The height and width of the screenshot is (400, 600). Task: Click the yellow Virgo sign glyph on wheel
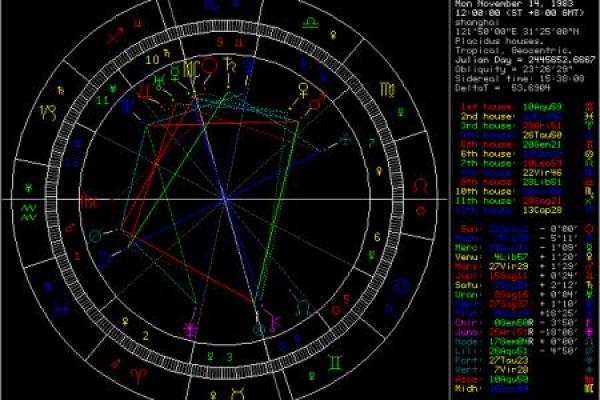[x=388, y=89]
